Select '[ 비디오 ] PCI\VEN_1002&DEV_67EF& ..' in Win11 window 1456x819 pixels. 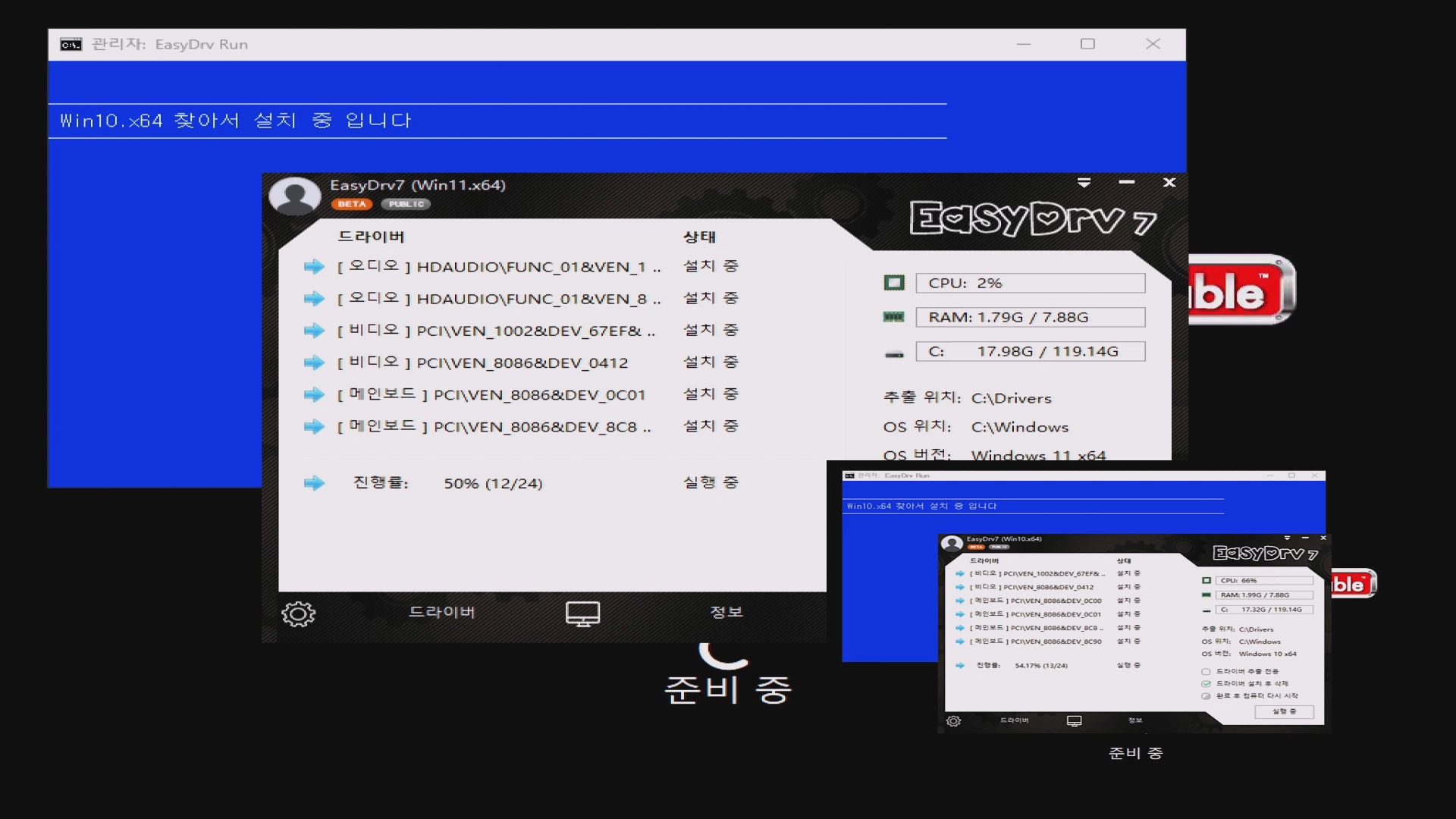[x=497, y=331]
